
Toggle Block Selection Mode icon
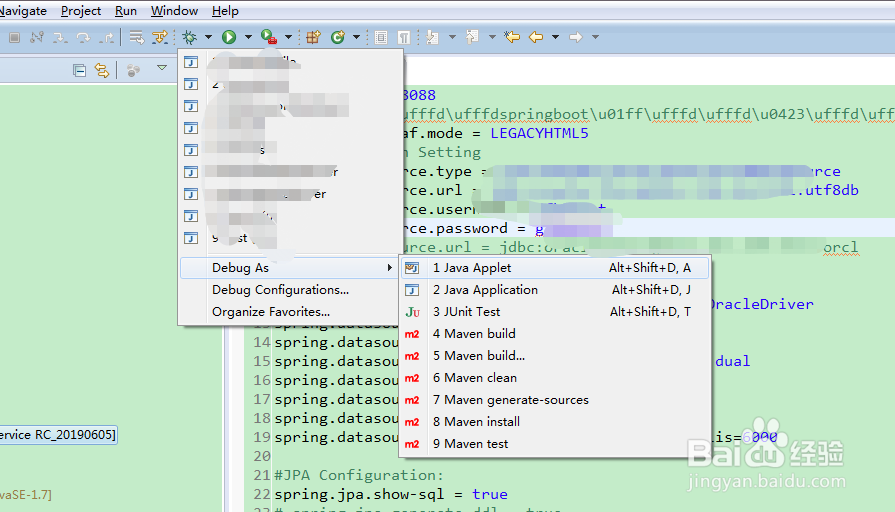[x=381, y=38]
